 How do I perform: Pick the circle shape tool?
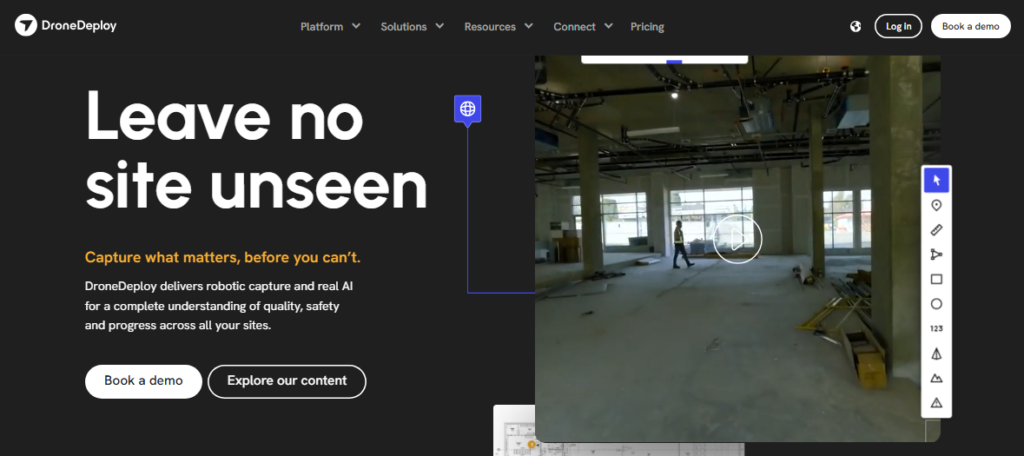[x=936, y=304]
